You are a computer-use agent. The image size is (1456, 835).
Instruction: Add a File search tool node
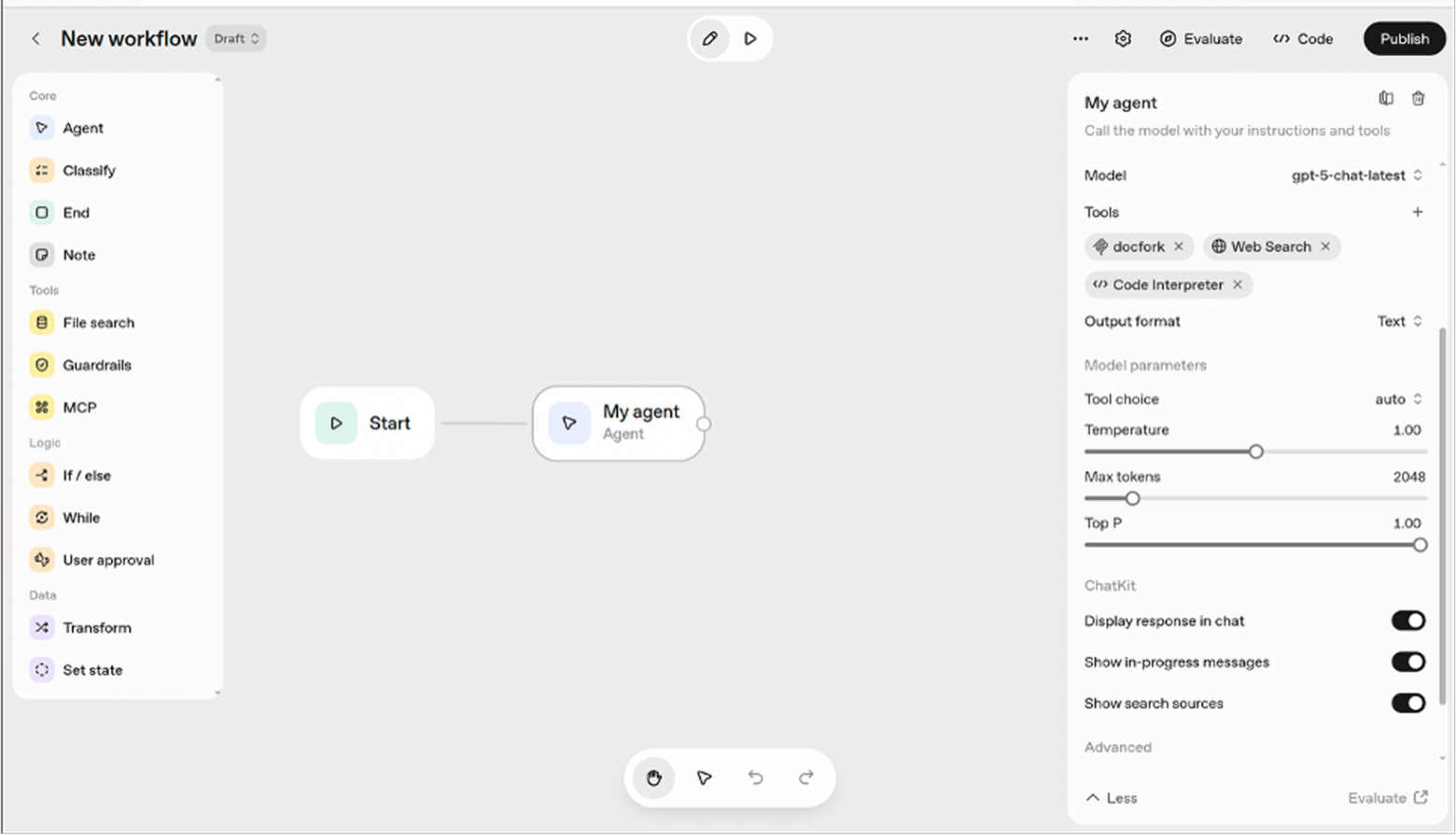[x=98, y=322]
